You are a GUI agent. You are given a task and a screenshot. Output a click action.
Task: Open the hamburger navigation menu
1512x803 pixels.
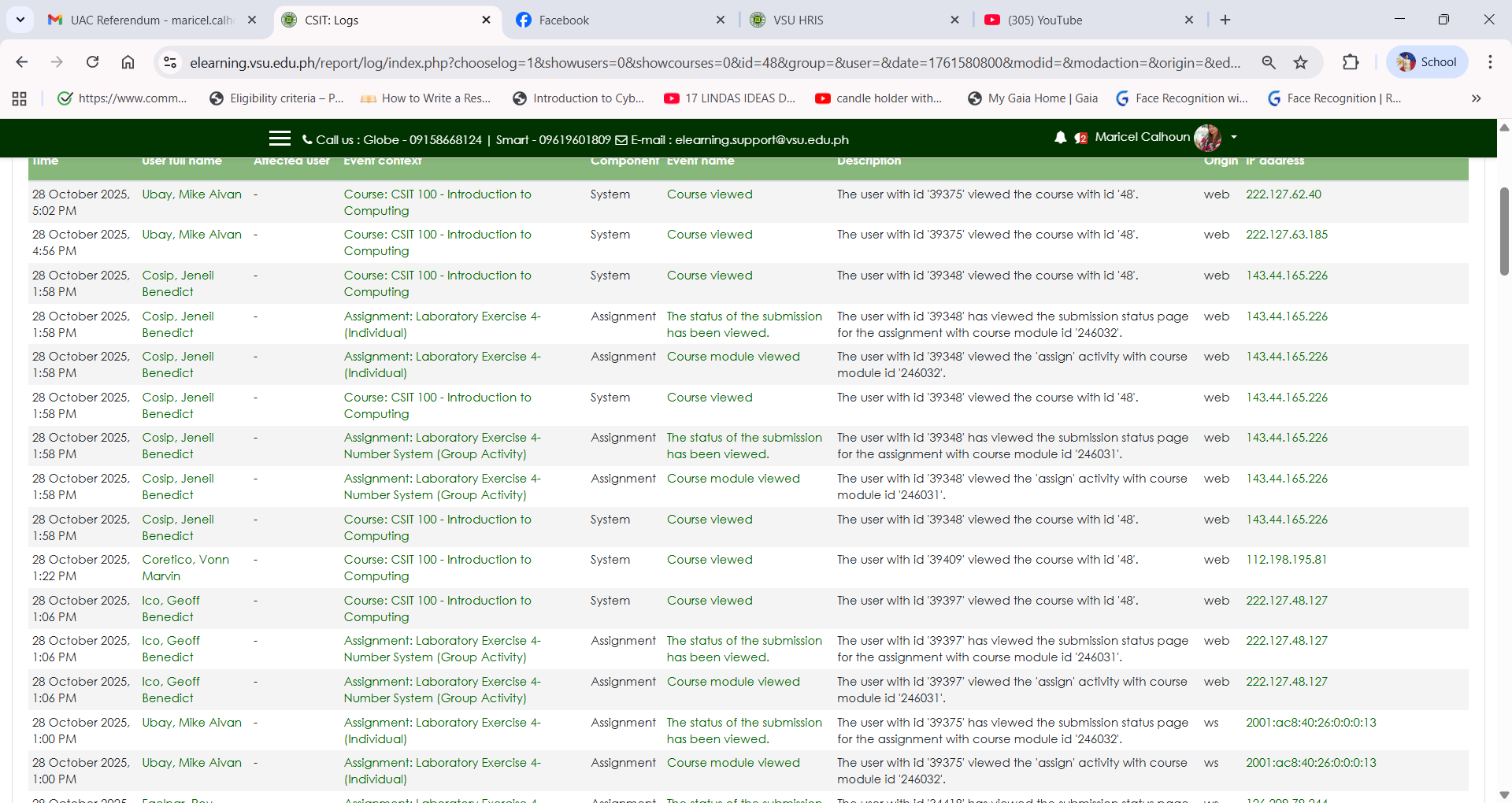tap(280, 139)
